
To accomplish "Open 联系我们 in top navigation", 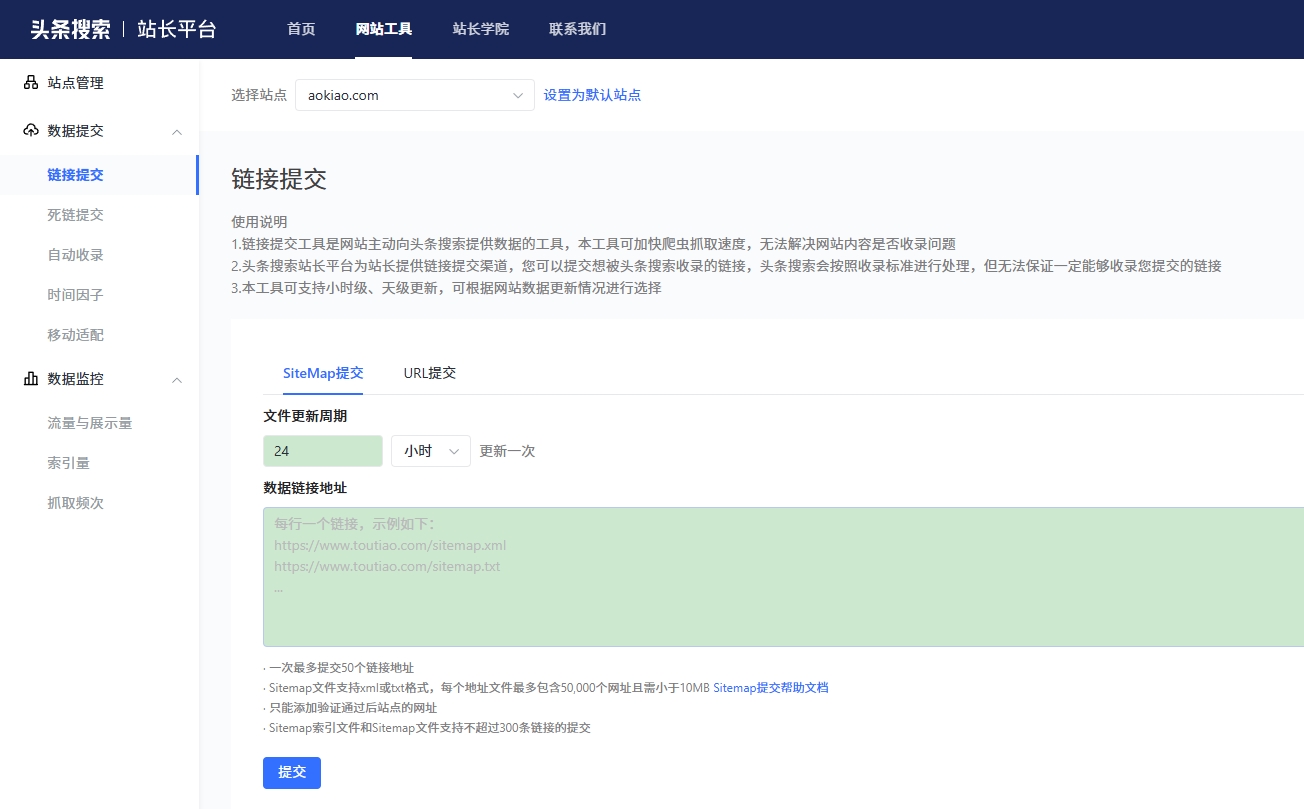I will 577,29.
